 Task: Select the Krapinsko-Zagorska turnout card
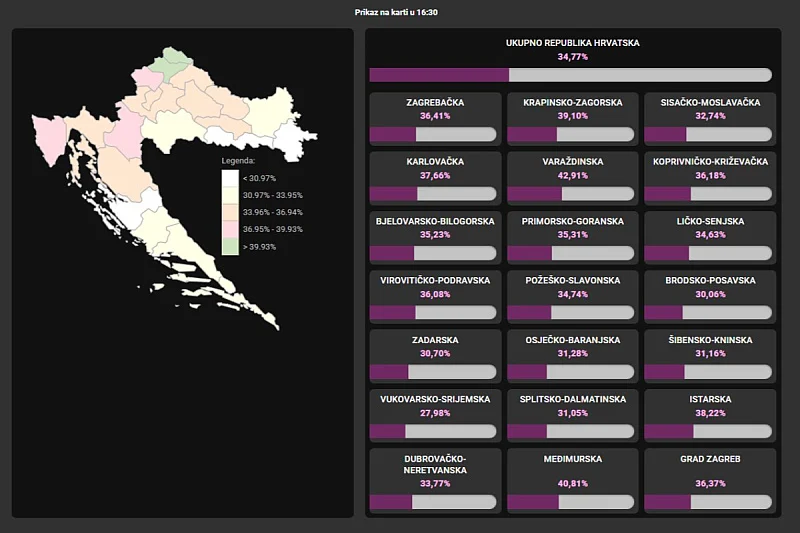click(572, 120)
